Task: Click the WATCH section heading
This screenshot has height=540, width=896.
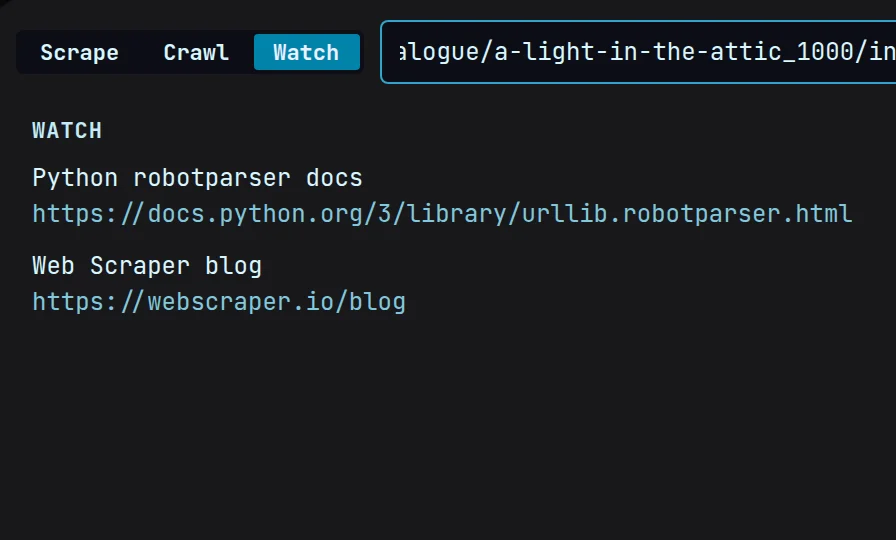Action: click(x=67, y=130)
